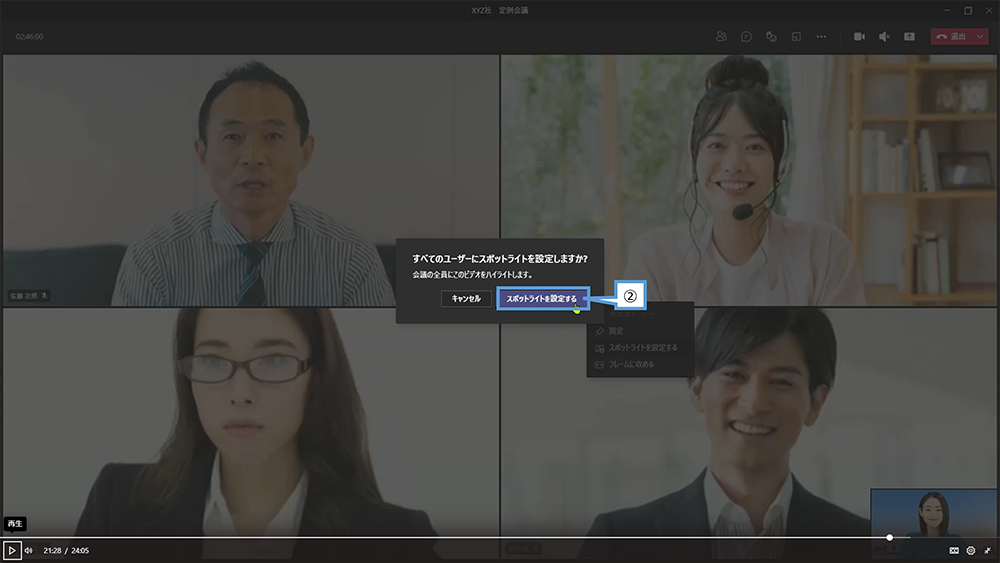Click the 02:46:00 meeting duration timer
Image resolution: width=1000 pixels, height=563 pixels.
click(29, 37)
